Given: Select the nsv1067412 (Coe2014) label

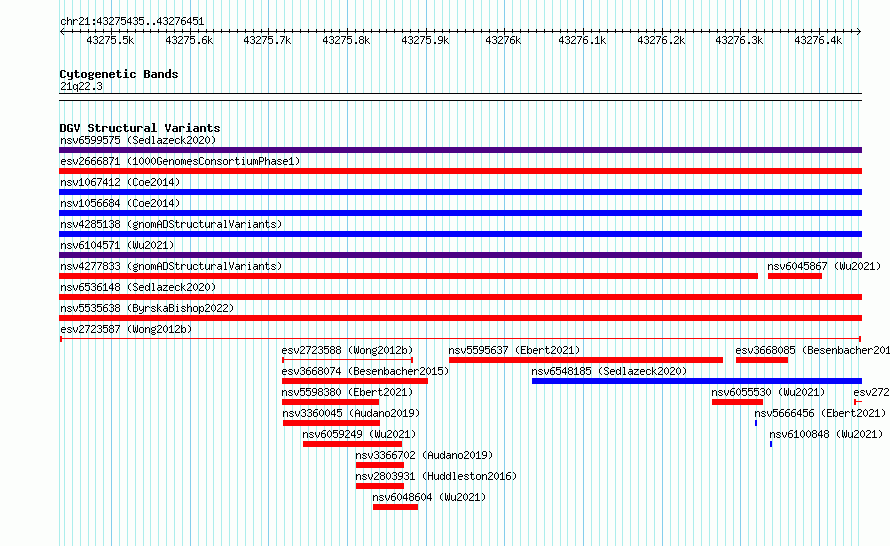Looking at the screenshot, I should [x=120, y=182].
